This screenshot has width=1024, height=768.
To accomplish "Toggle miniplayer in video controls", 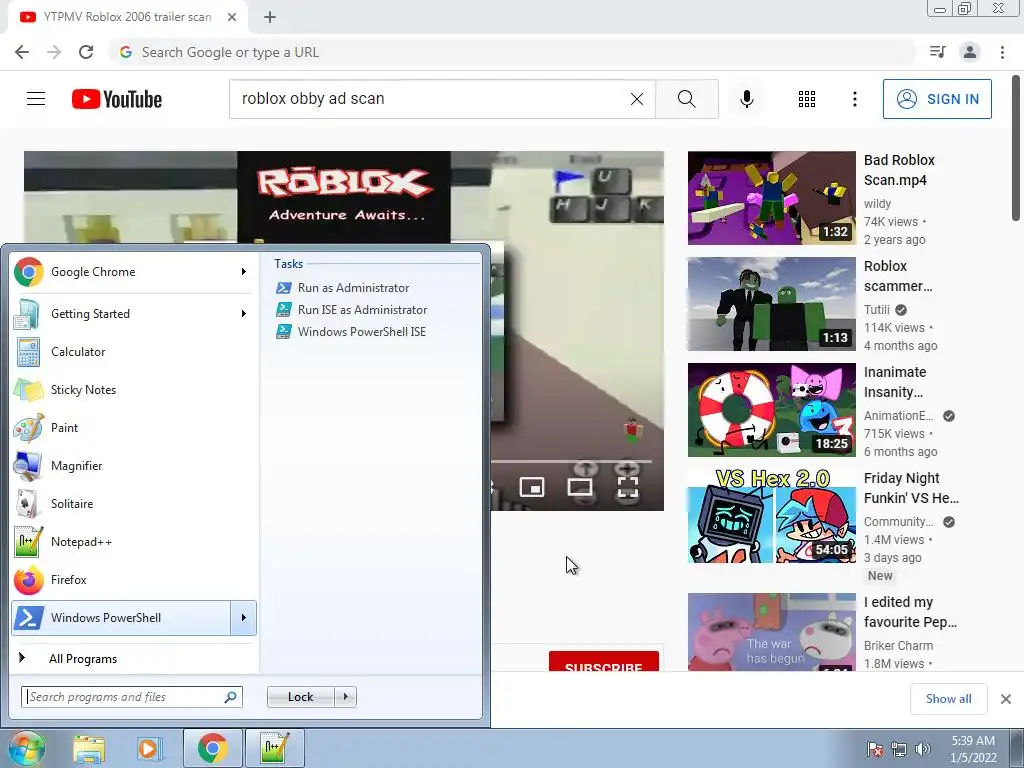I will click(x=532, y=487).
